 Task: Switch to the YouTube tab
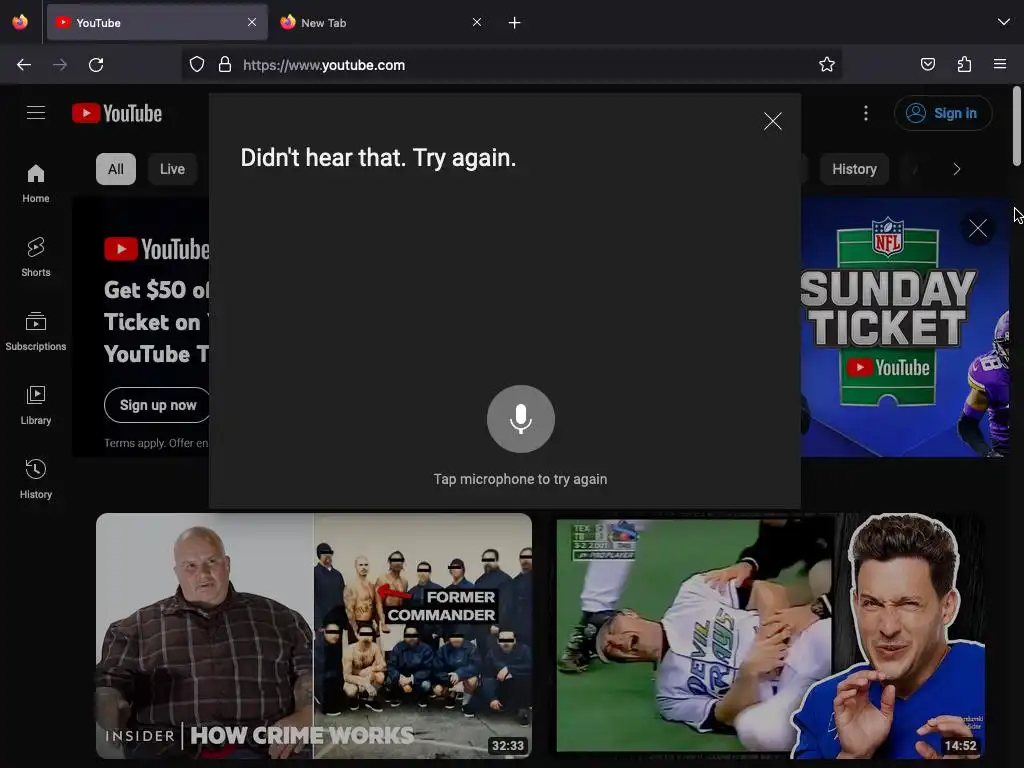[x=157, y=23]
